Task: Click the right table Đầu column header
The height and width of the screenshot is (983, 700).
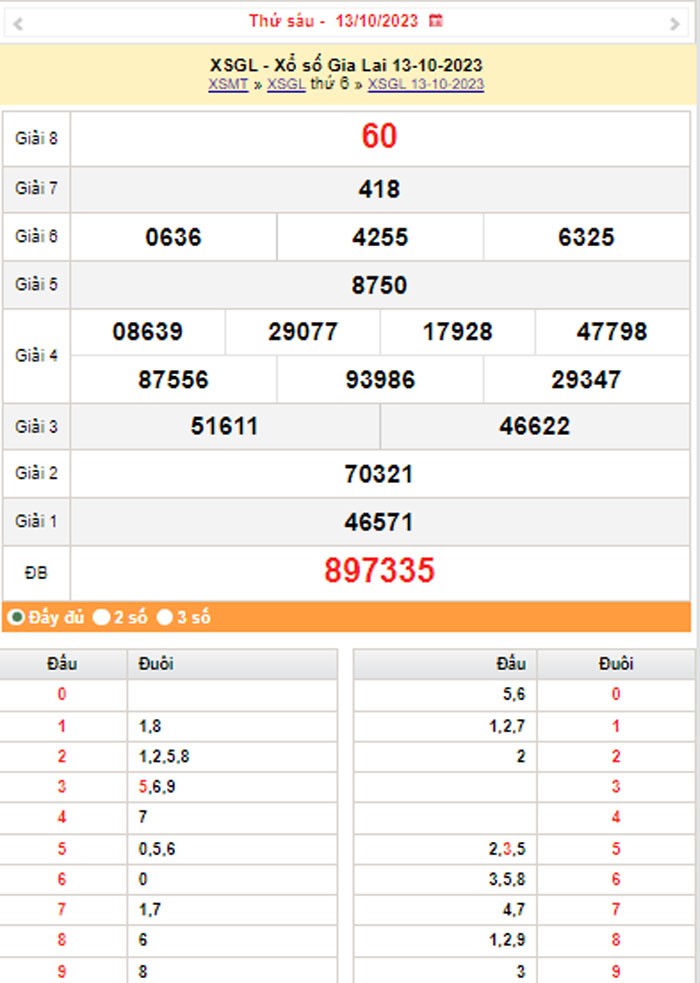Action: [511, 663]
